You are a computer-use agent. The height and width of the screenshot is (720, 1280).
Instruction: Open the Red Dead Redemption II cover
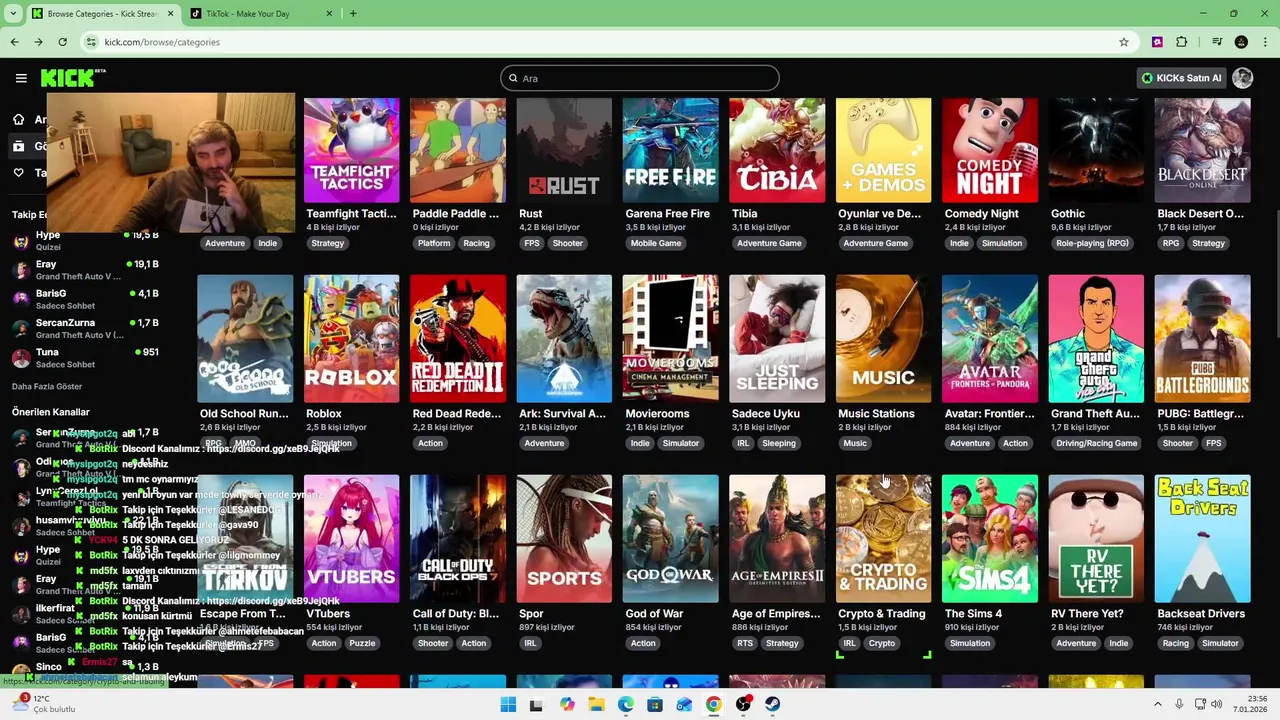(x=458, y=339)
